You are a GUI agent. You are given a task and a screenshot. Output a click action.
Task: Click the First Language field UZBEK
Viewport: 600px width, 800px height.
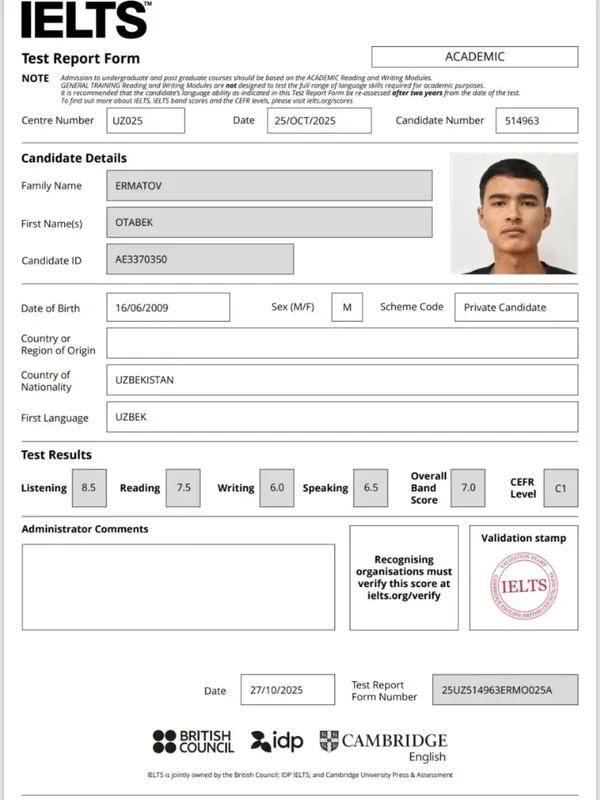click(342, 417)
